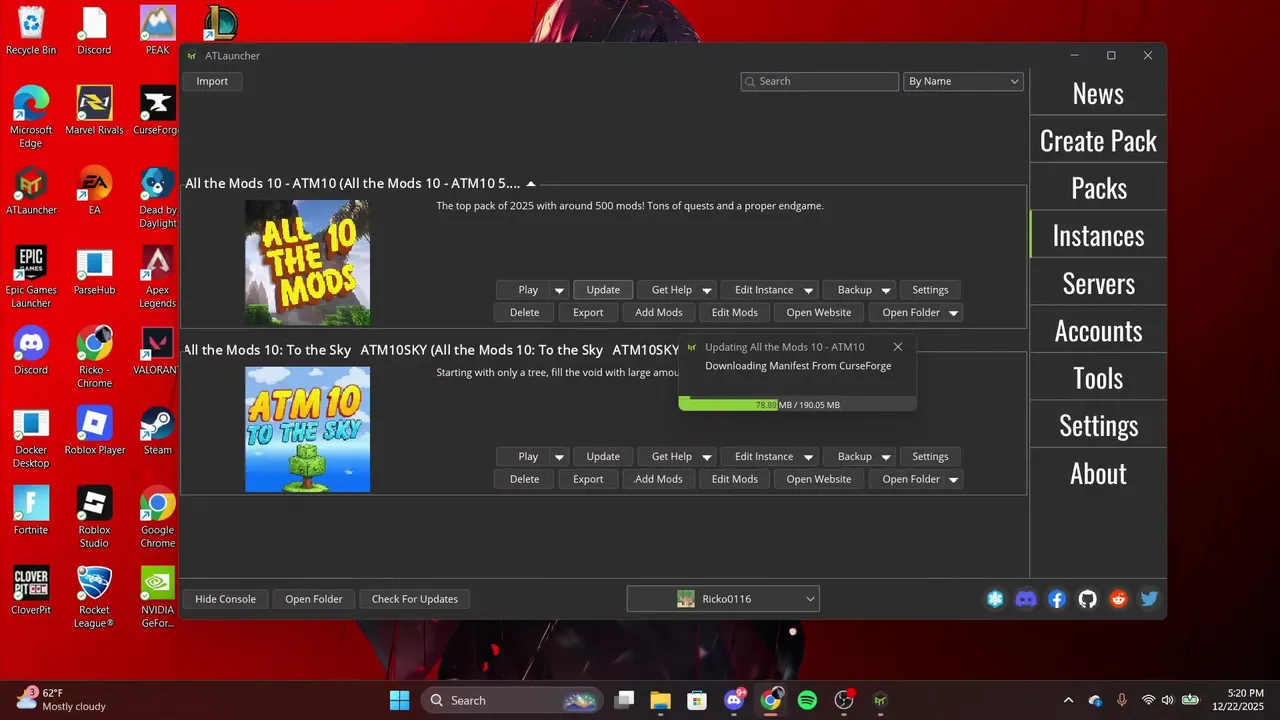Click Delete for the To the Sky instance
Viewport: 1280px width, 720px height.
pos(524,480)
